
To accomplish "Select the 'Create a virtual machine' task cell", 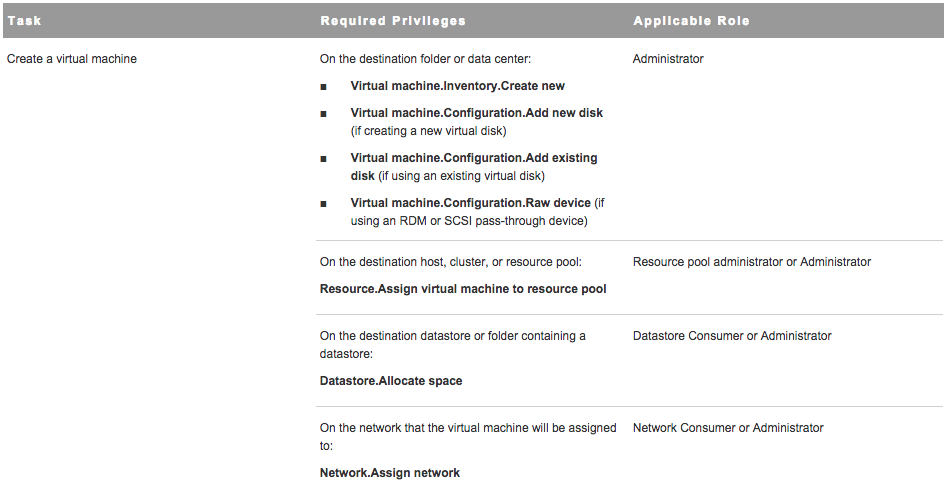I will 72,59.
